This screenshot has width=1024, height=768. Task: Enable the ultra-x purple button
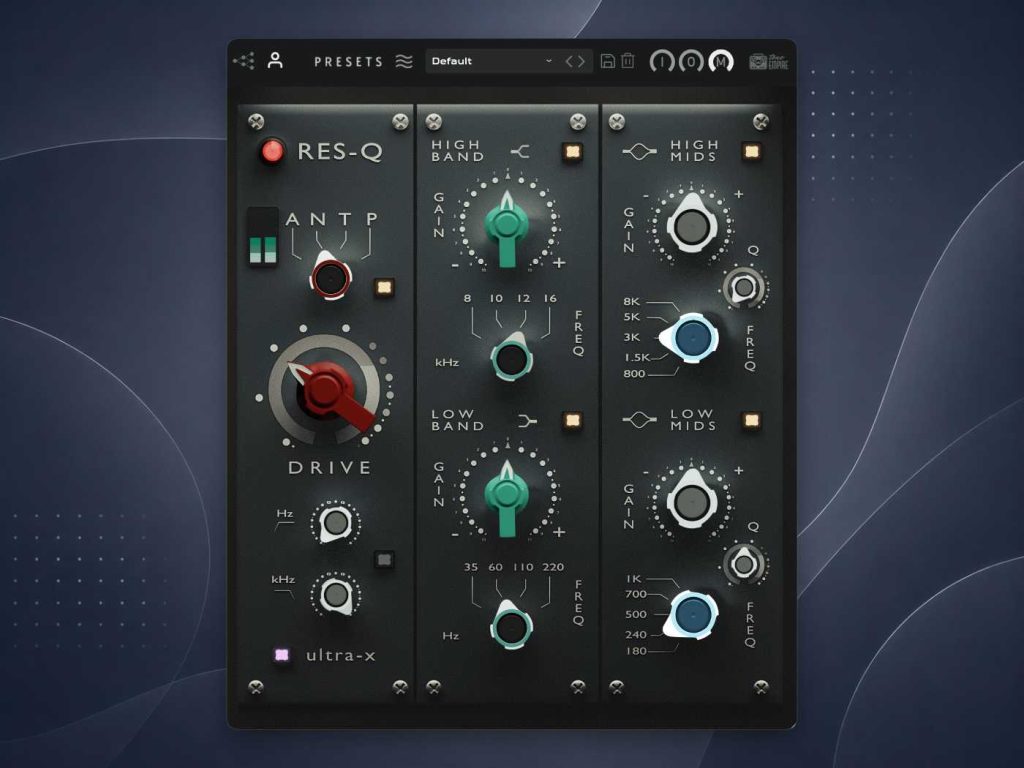[281, 654]
